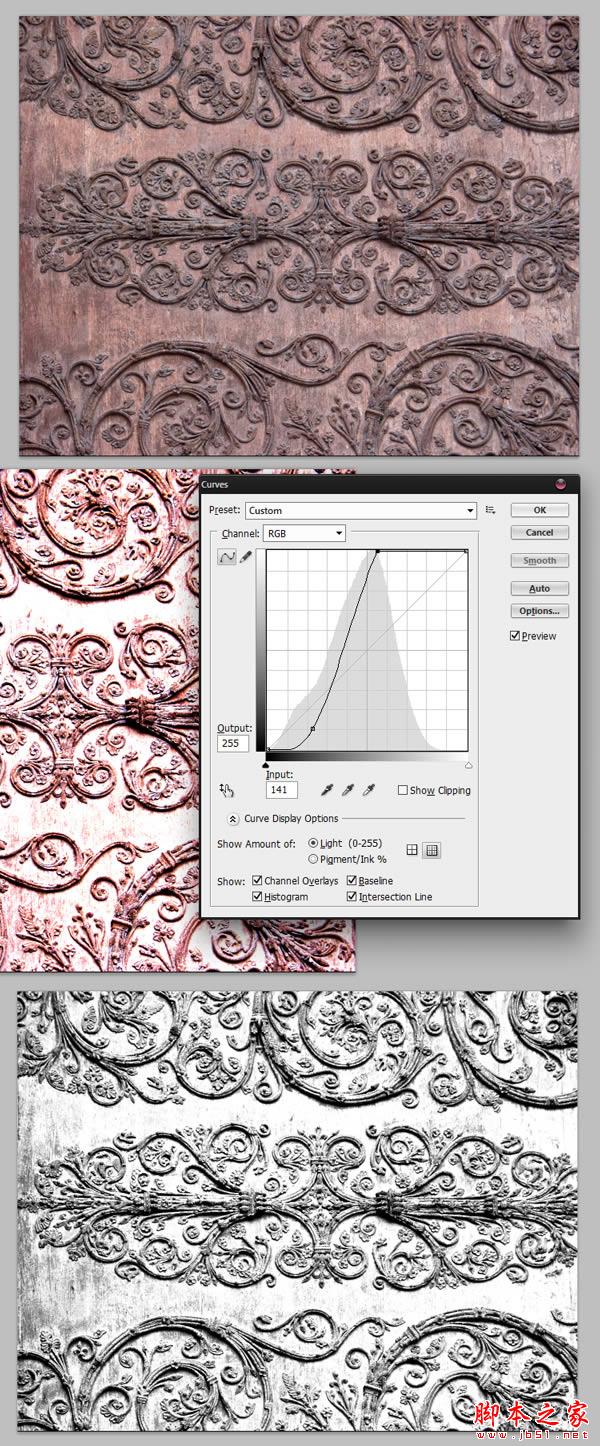Viewport: 600px width, 1446px height.
Task: Click the Curves dialog title bar
Action: pyautogui.click(x=389, y=484)
